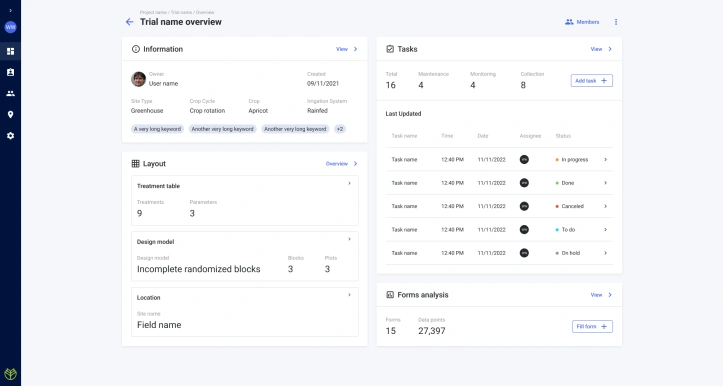This screenshot has width=723, height=386.
Task: Open the dashboard grid icon in sidebar
Action: [x=10, y=51]
